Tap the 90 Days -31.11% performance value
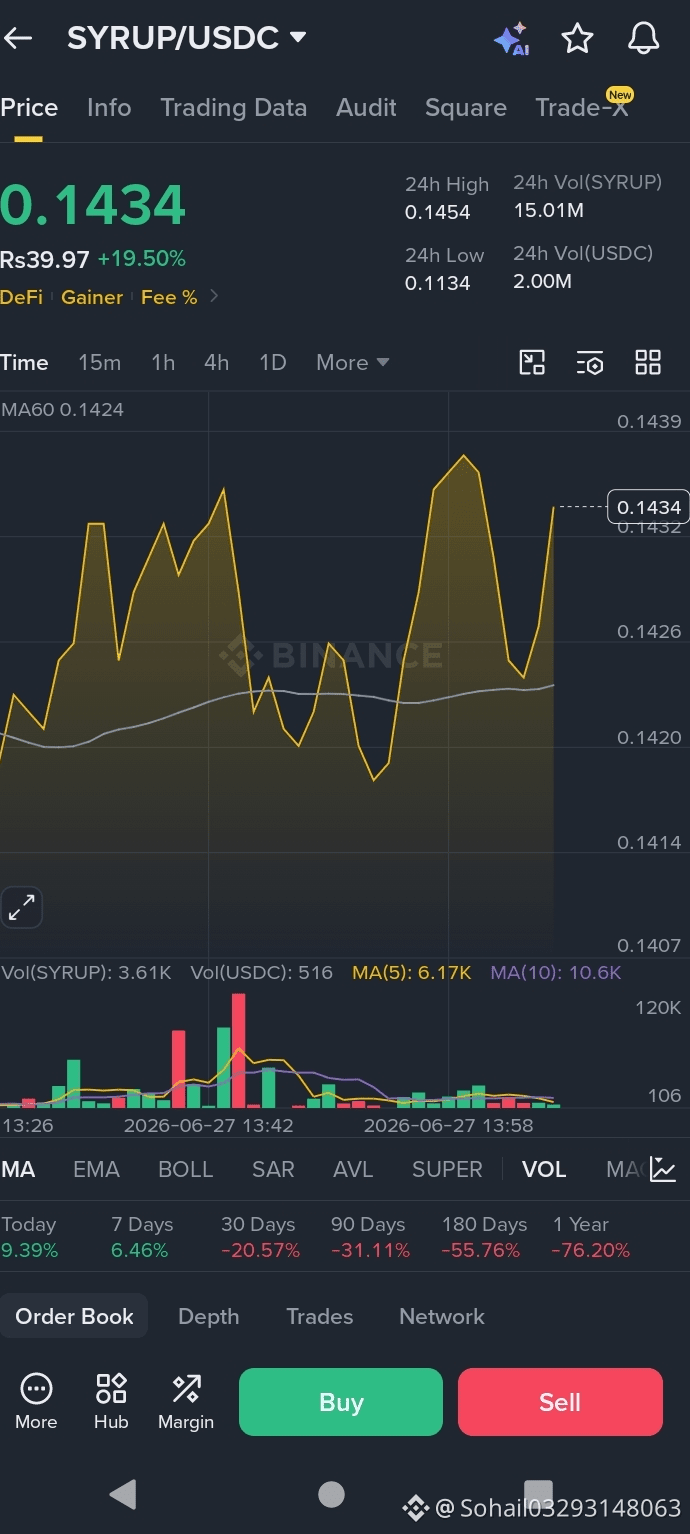 coord(371,1250)
